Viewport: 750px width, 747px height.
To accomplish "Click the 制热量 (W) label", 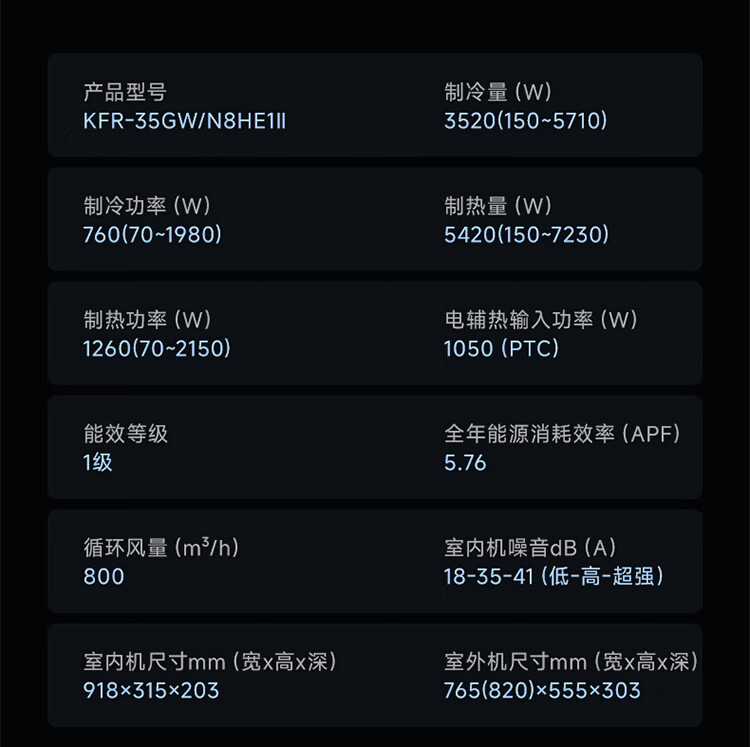I will [498, 207].
